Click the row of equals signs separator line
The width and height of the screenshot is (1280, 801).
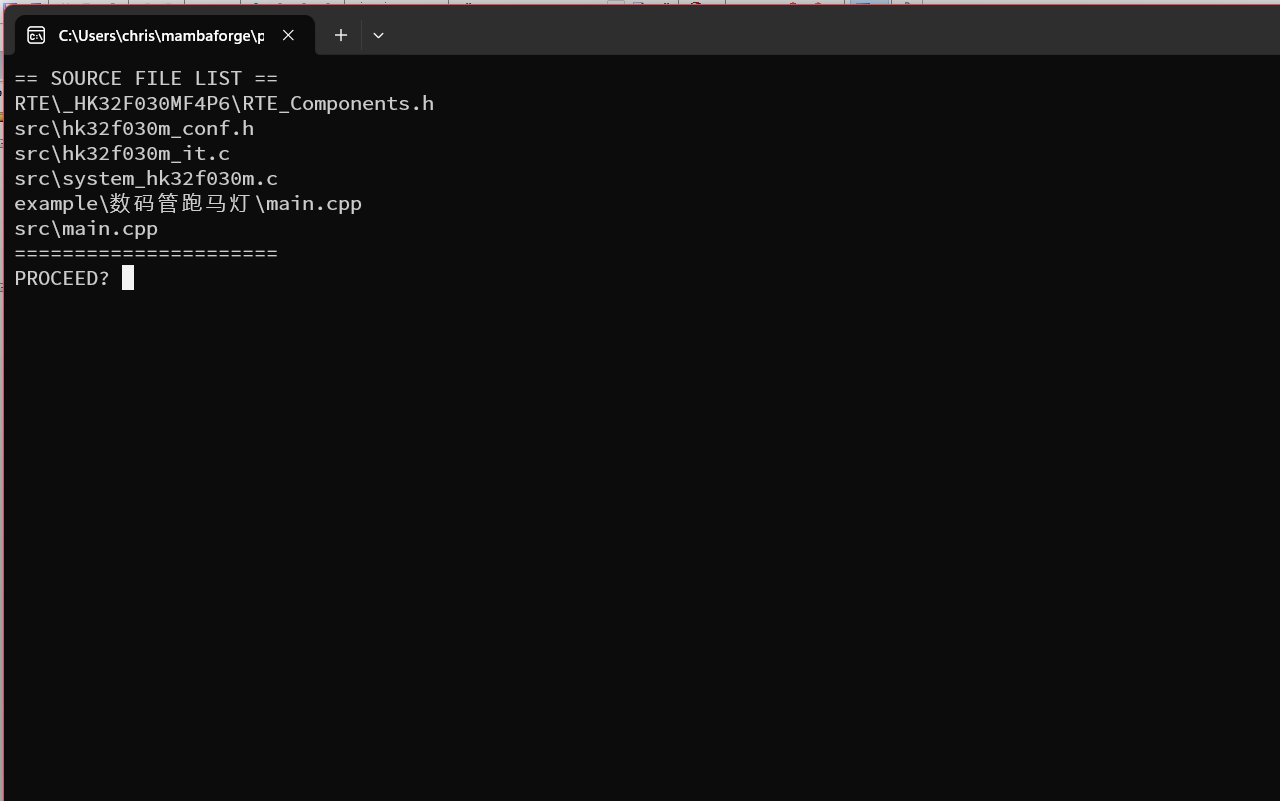coord(146,253)
